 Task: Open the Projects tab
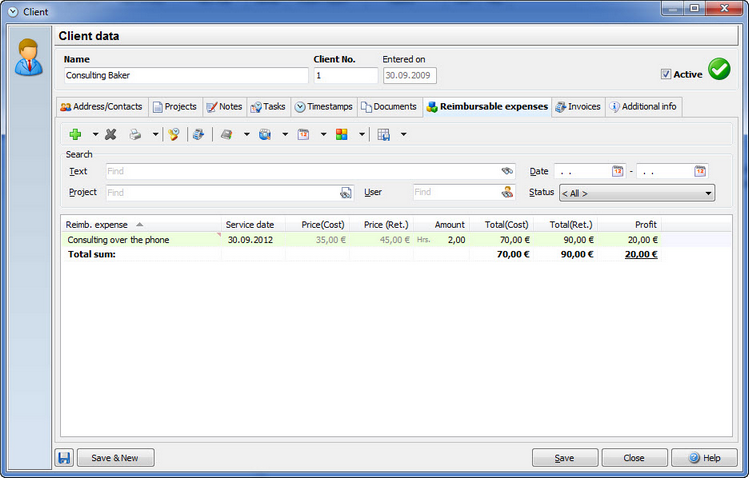175,107
